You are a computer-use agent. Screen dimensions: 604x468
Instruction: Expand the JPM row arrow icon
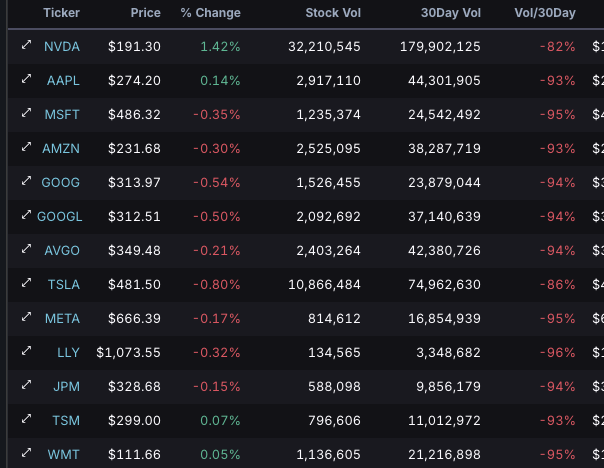(x=26, y=386)
